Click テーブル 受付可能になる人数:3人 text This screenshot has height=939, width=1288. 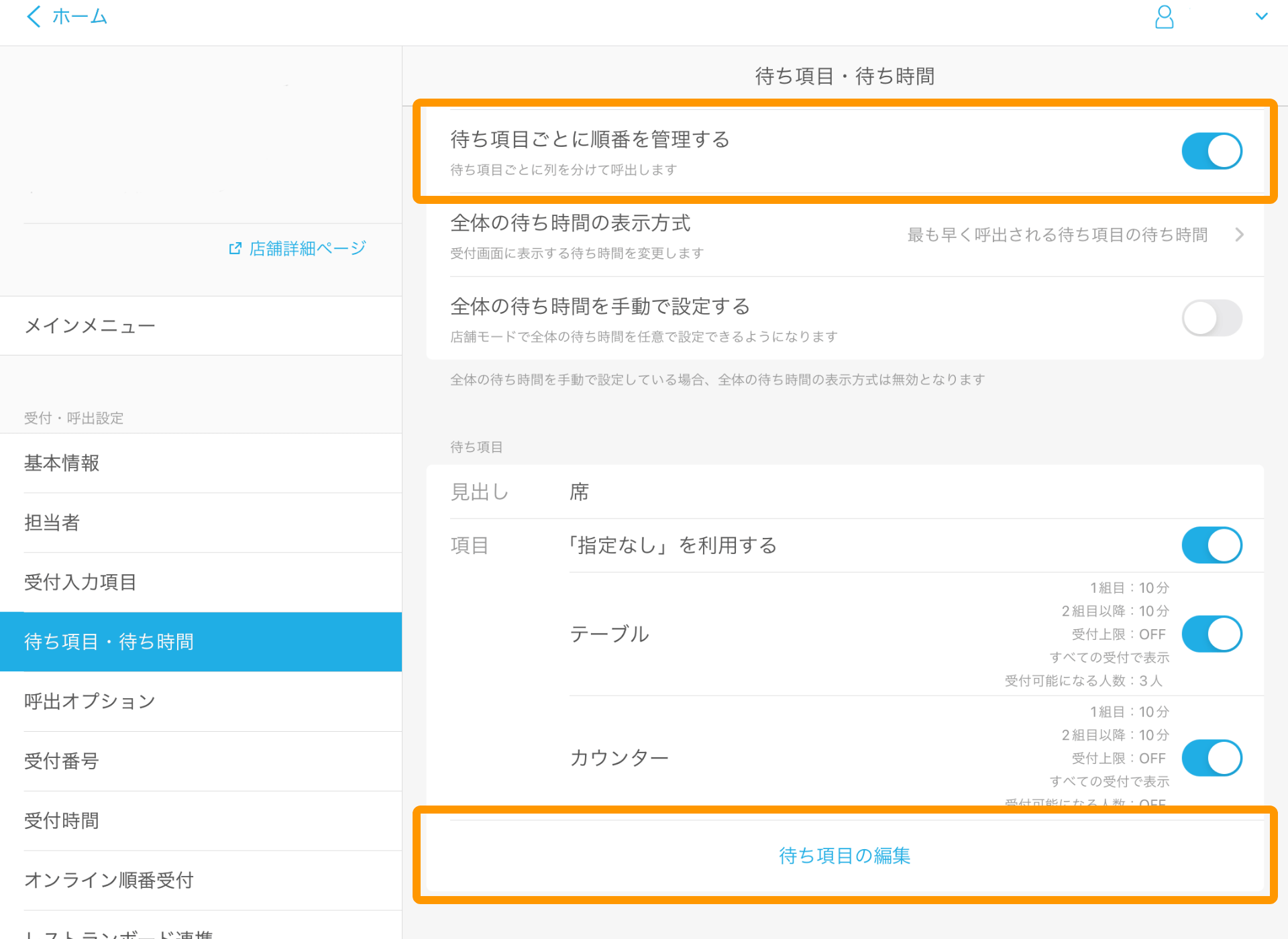pyautogui.click(x=1083, y=681)
